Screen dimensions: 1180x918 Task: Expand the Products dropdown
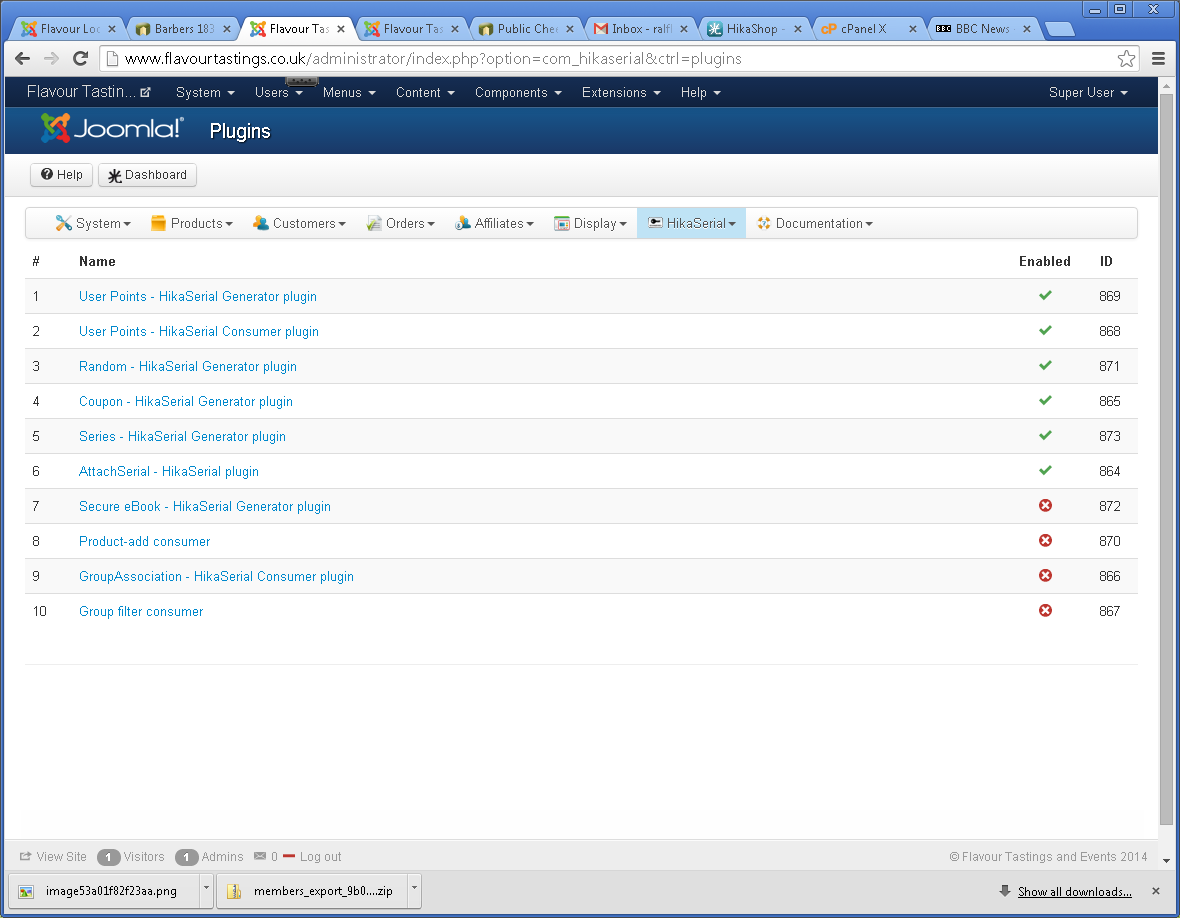(x=192, y=223)
